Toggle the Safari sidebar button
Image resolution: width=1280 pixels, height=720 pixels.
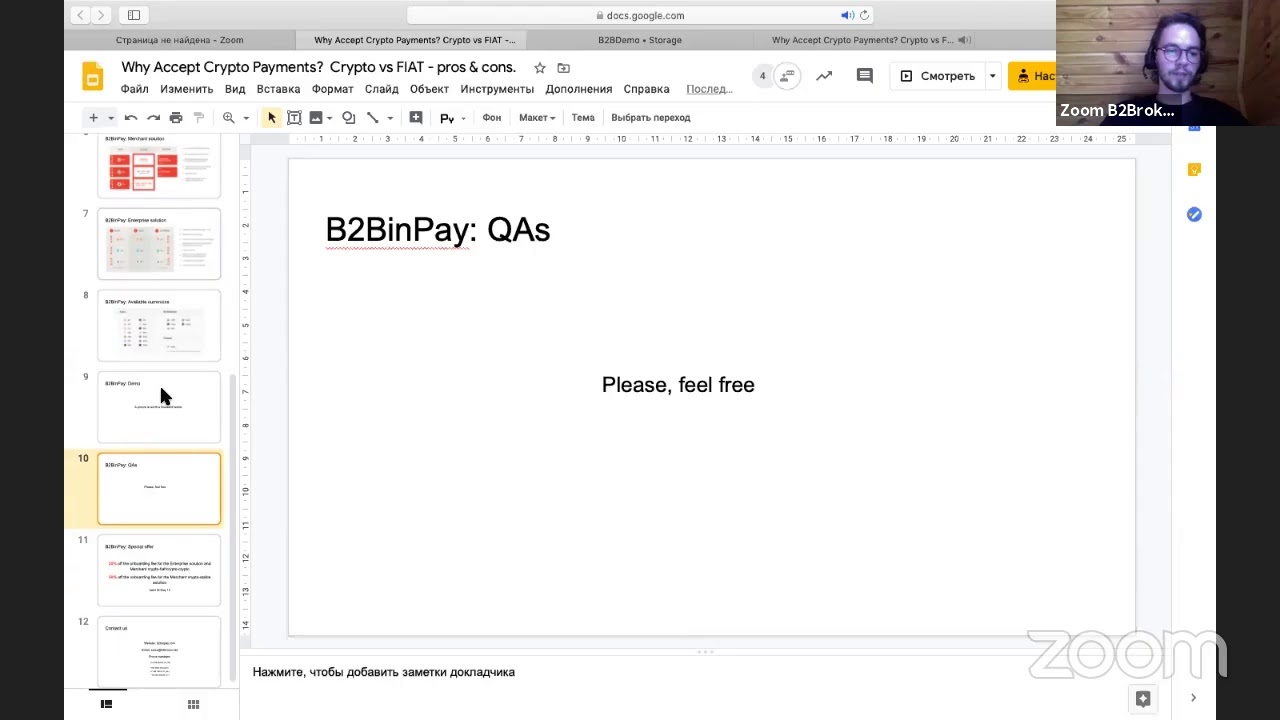(134, 15)
